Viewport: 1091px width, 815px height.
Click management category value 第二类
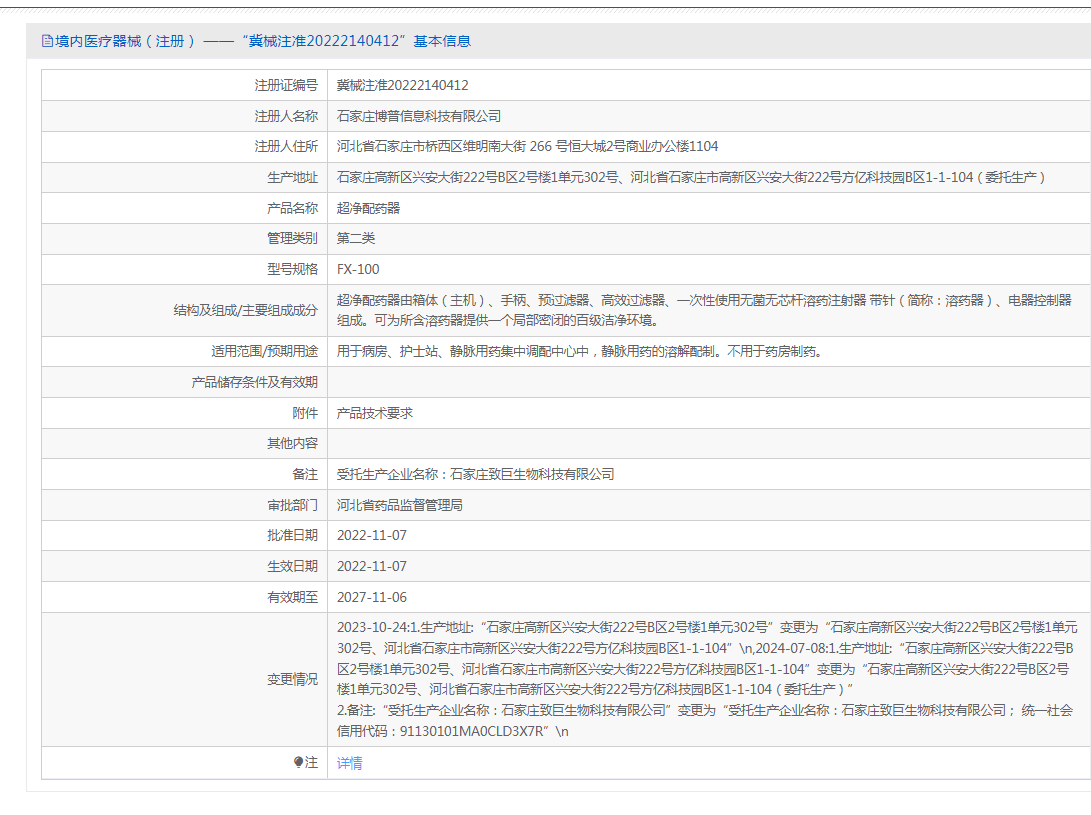tap(356, 238)
